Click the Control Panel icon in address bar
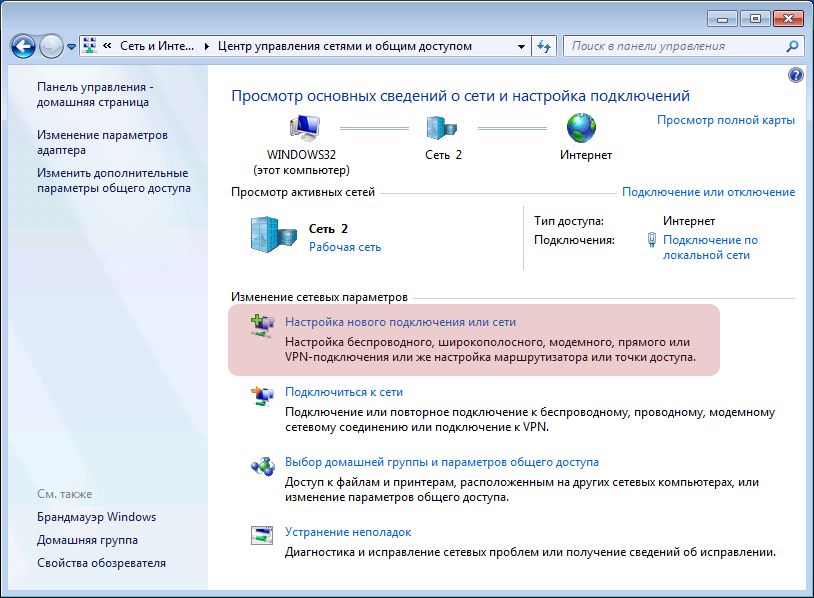Image resolution: width=814 pixels, height=598 pixels. [x=90, y=46]
